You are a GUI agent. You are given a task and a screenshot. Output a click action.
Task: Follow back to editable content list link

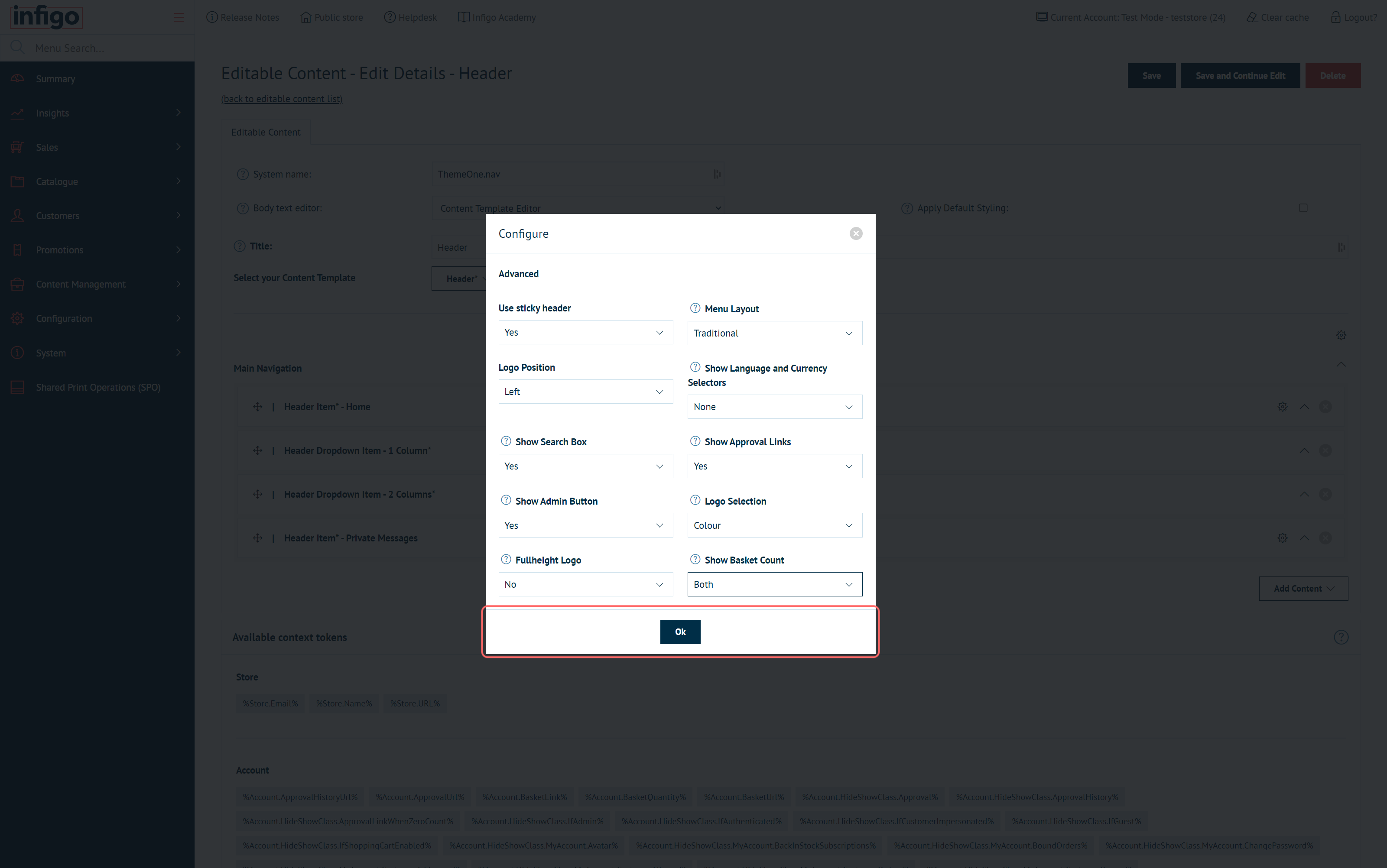[282, 99]
